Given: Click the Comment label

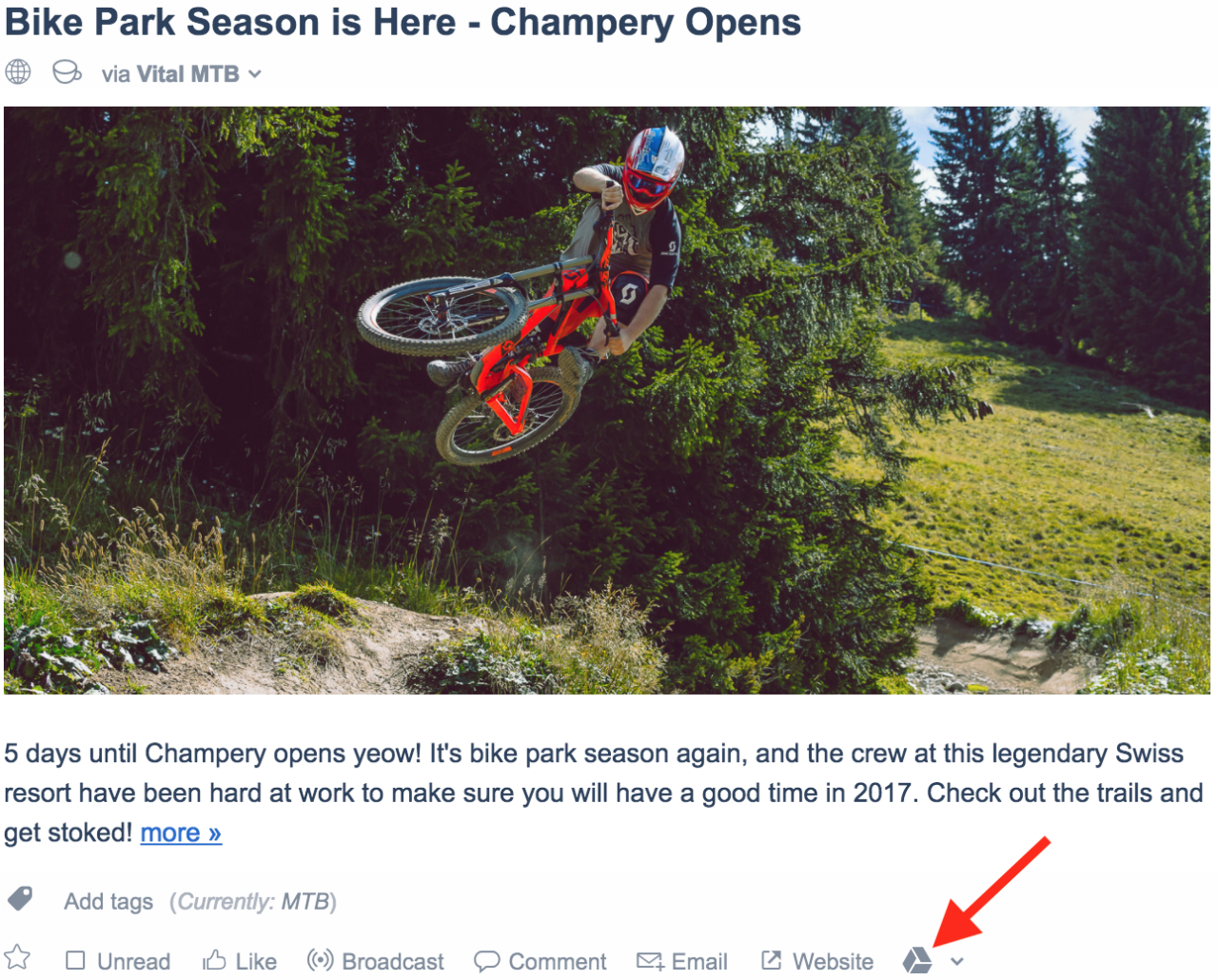Looking at the screenshot, I should [x=558, y=962].
